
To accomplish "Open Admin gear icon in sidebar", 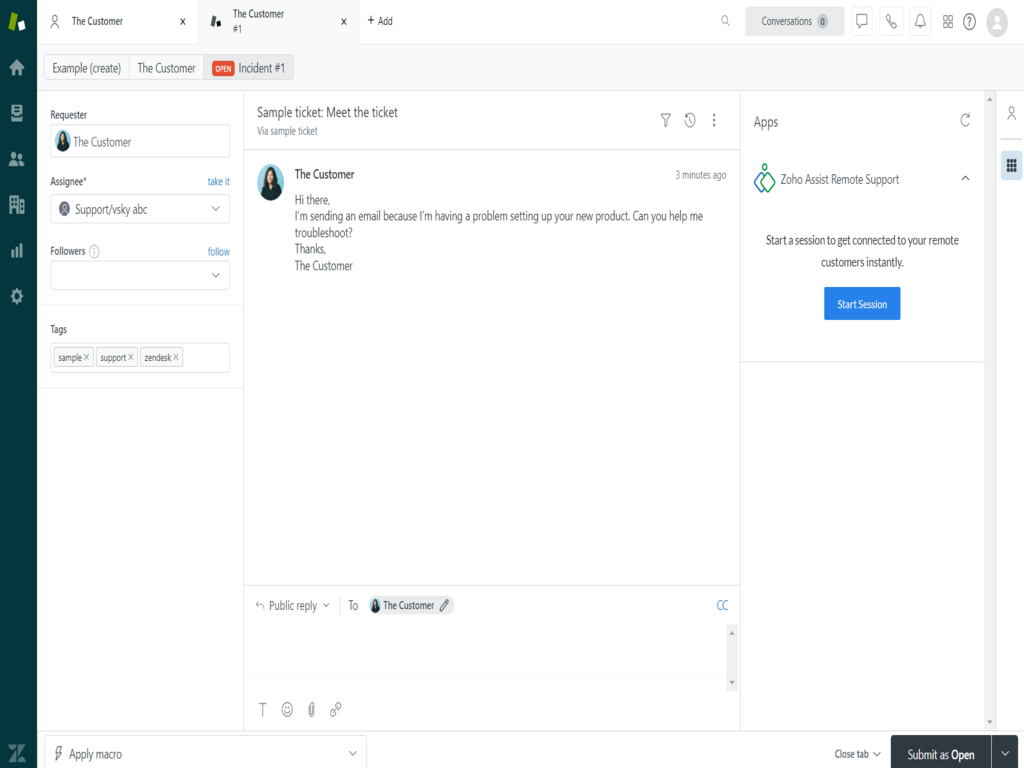I will click(17, 296).
